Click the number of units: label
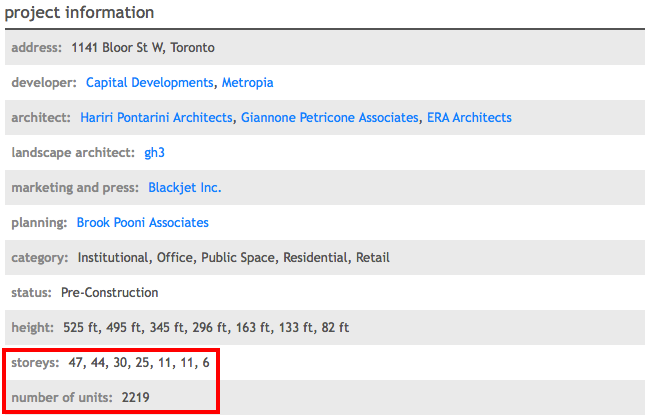Viewport: 649px width, 418px height. click(62, 397)
